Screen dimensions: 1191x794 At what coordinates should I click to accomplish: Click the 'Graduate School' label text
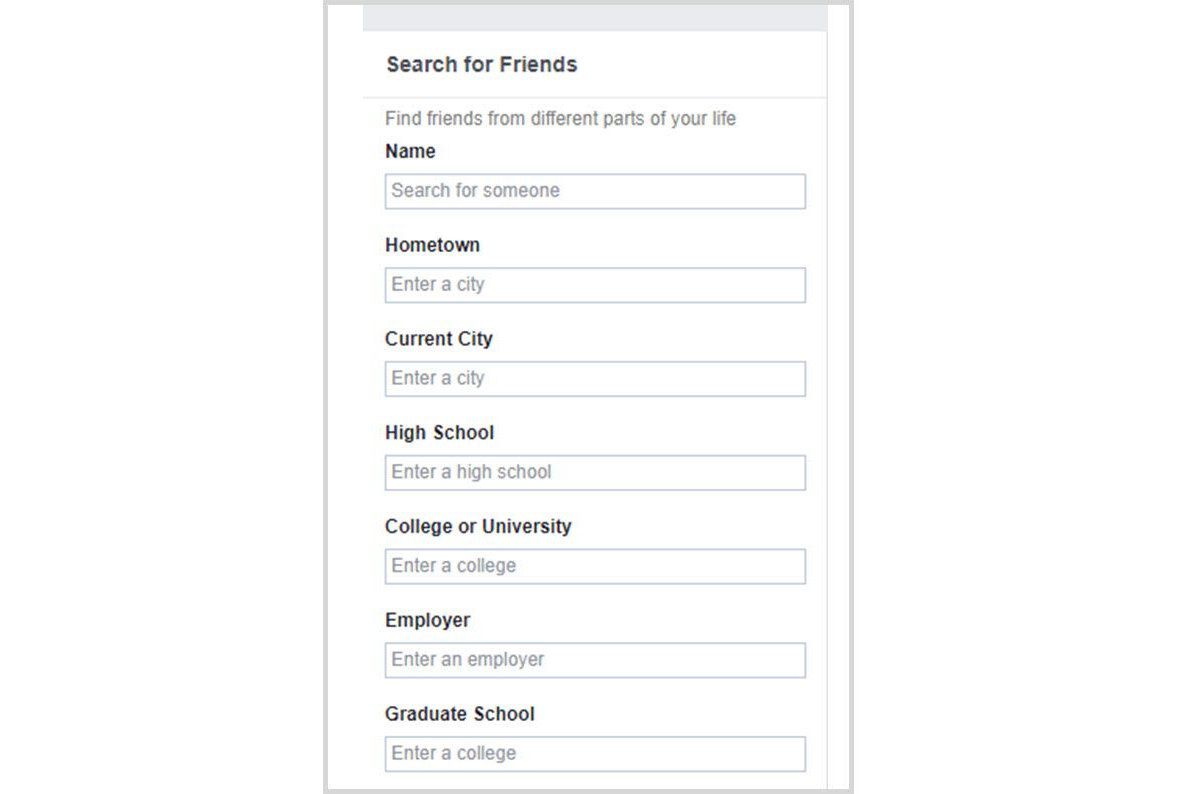coord(460,714)
